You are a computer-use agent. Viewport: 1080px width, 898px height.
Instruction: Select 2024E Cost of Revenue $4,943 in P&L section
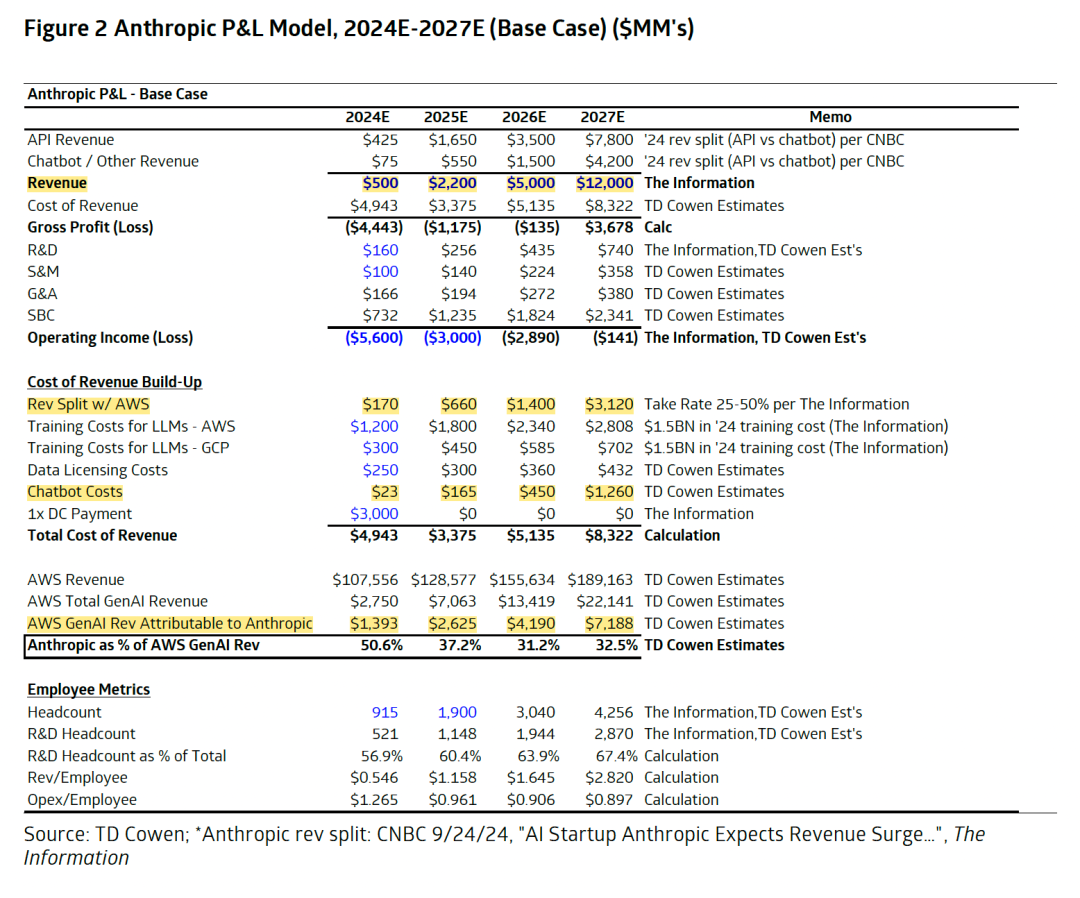coord(374,206)
